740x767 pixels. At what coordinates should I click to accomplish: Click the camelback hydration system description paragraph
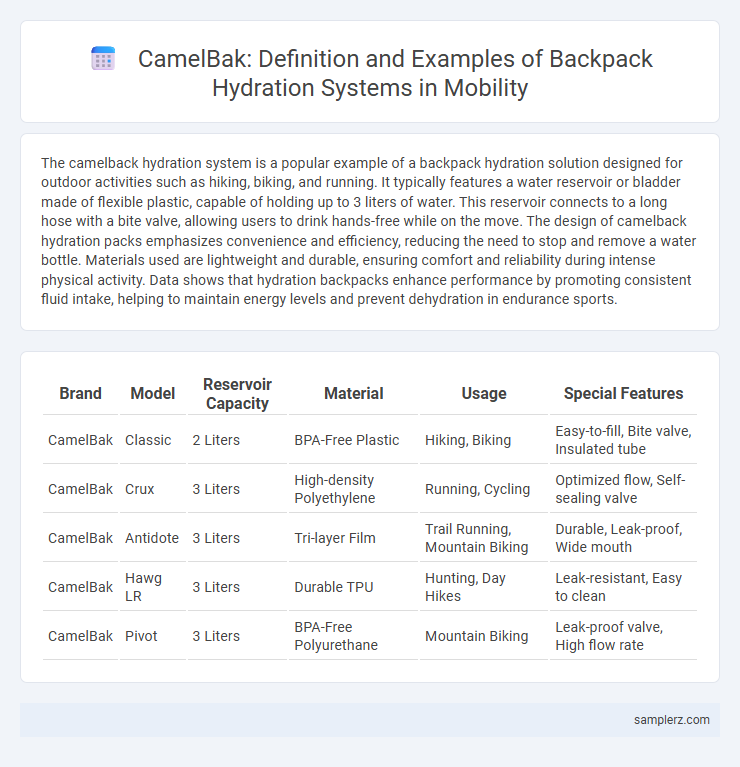coord(369,231)
